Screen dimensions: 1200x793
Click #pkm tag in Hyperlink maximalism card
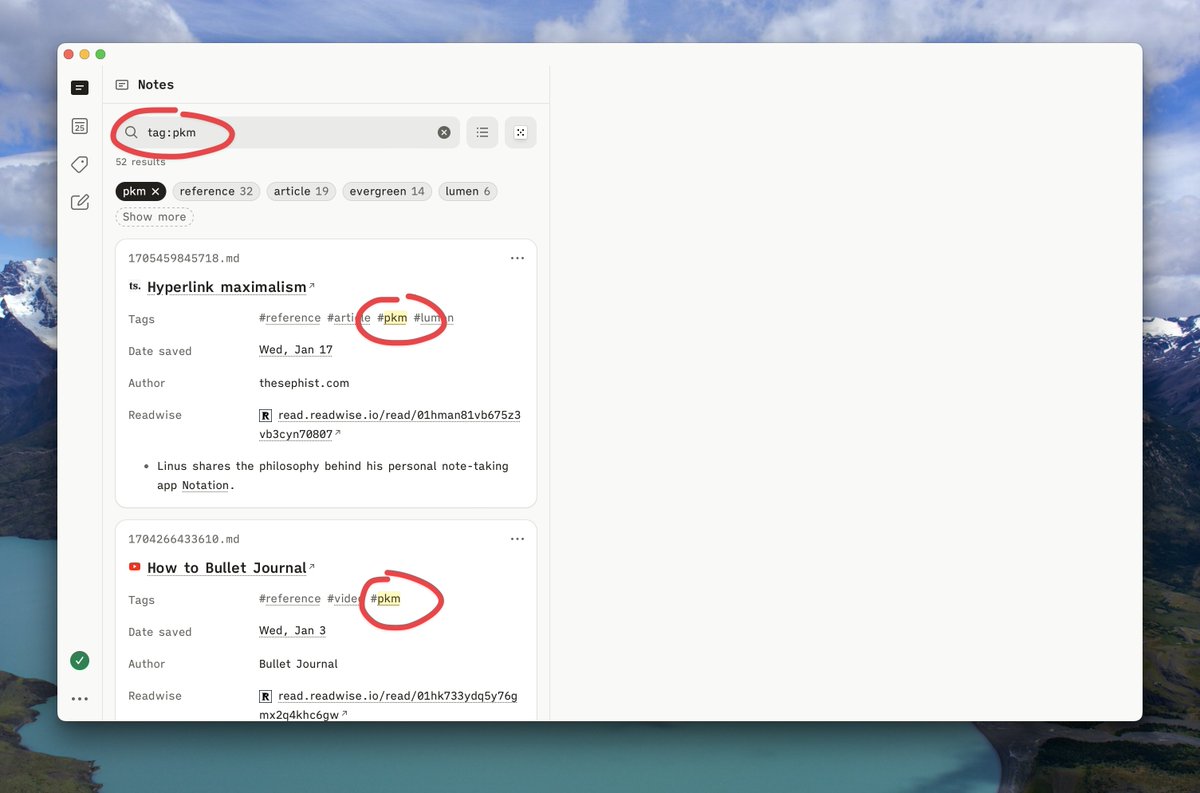point(392,318)
